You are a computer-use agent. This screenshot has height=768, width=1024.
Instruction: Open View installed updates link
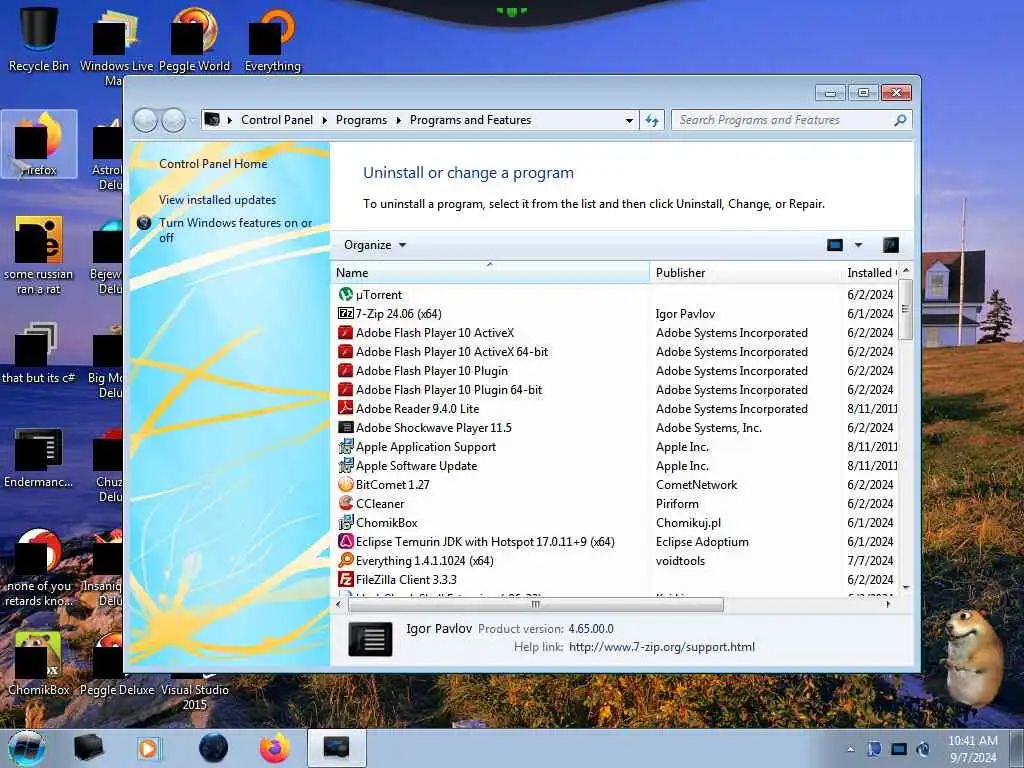pyautogui.click(x=217, y=200)
